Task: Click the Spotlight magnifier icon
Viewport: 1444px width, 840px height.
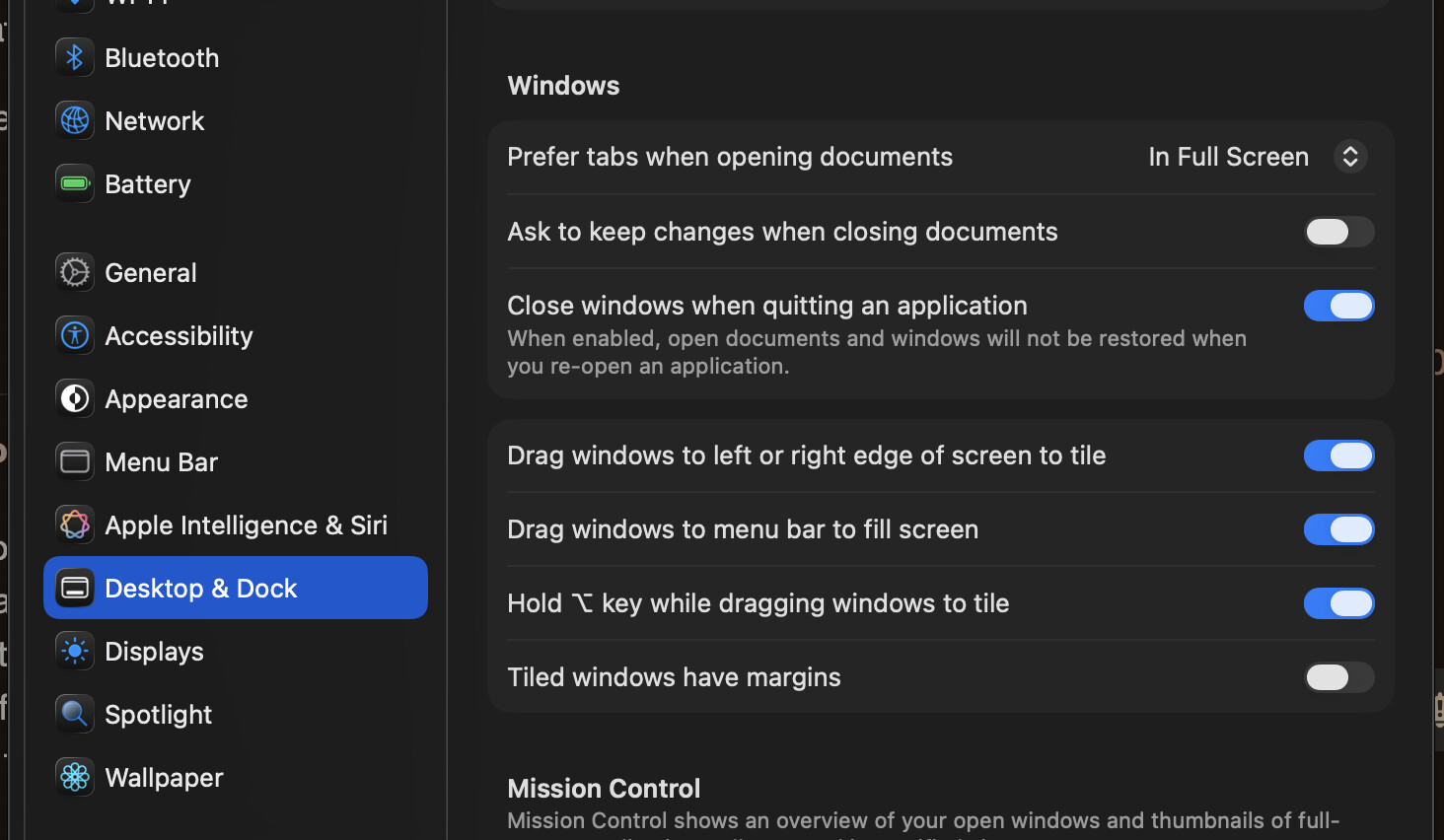Action: [75, 715]
